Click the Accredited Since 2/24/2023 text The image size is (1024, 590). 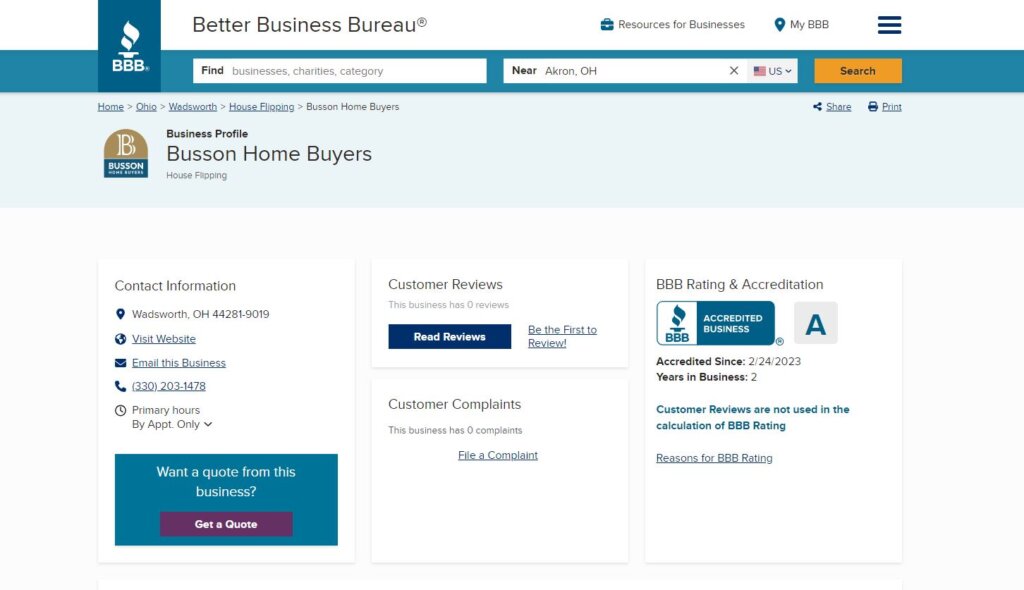click(728, 361)
